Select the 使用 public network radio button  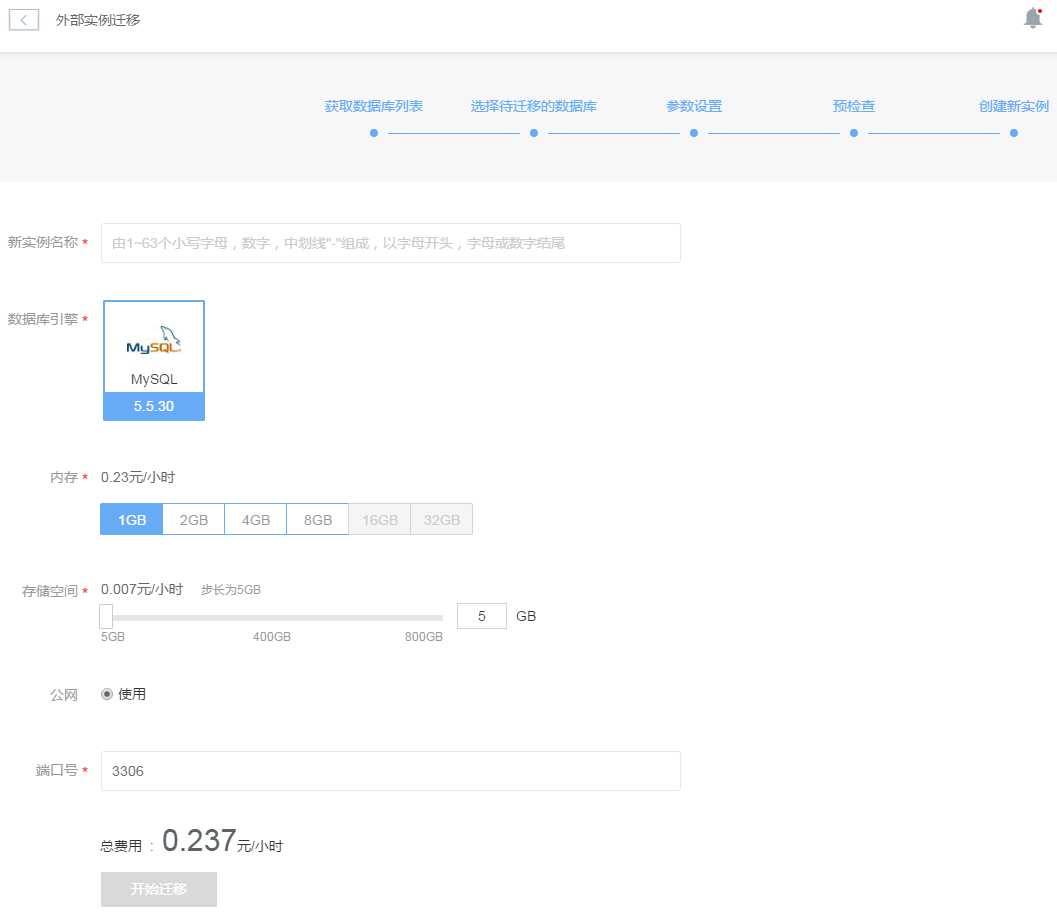click(x=107, y=693)
